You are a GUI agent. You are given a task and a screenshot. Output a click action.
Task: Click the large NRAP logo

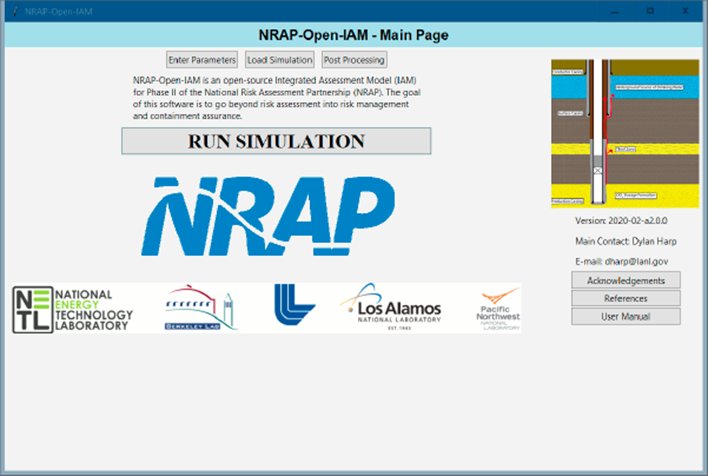(x=268, y=216)
